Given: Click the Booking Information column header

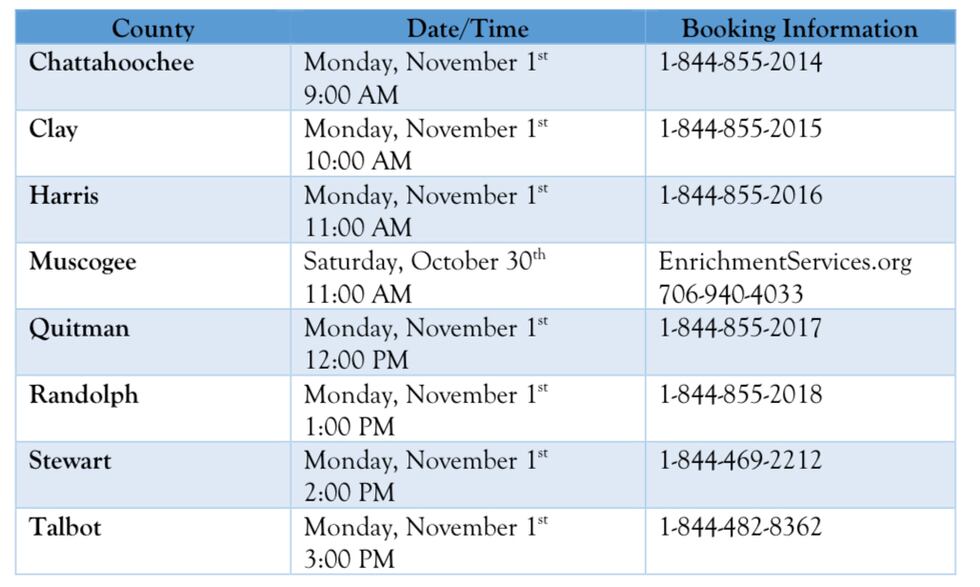Looking at the screenshot, I should (799, 28).
